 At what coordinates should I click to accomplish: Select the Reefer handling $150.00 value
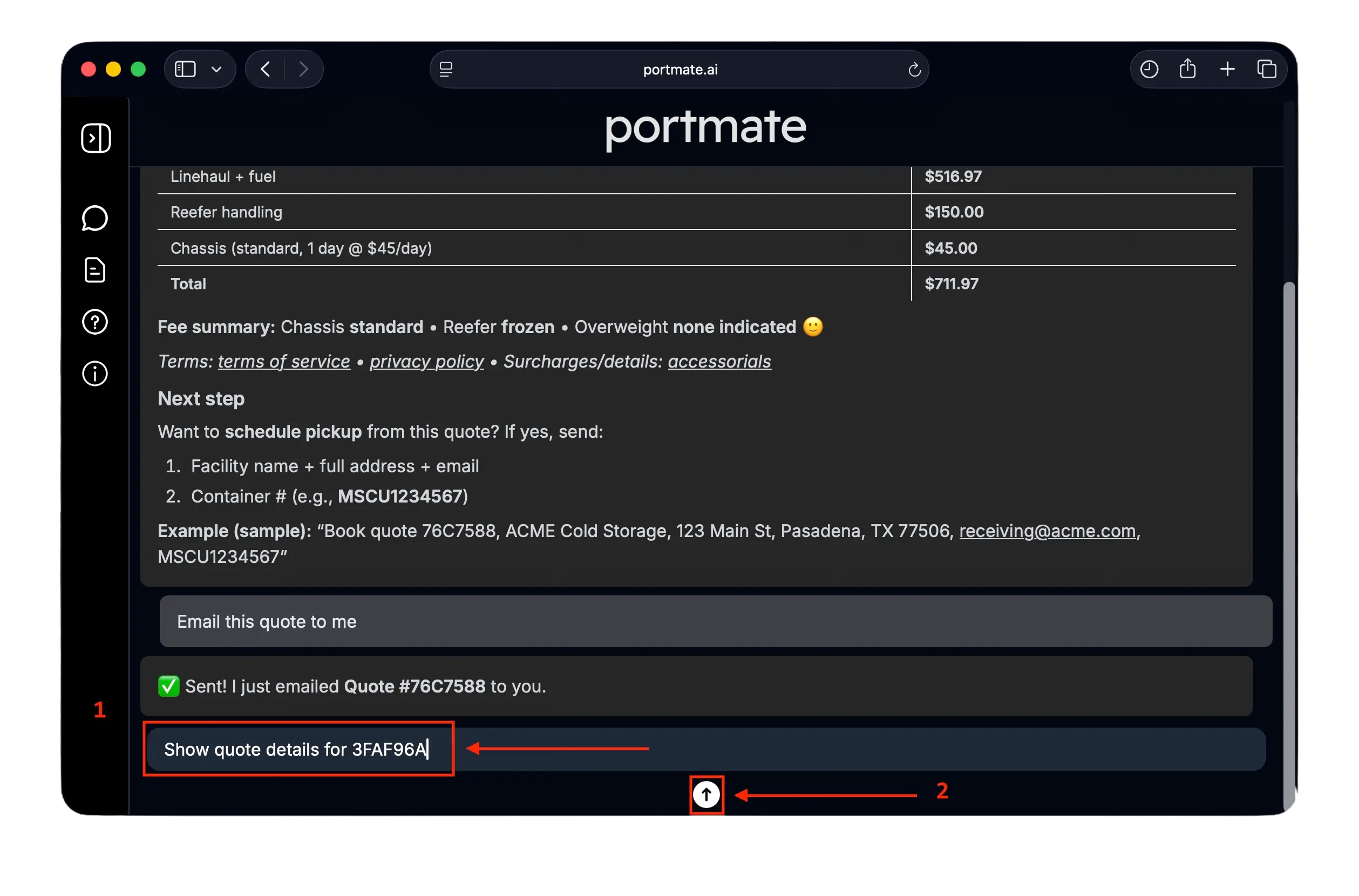954,212
